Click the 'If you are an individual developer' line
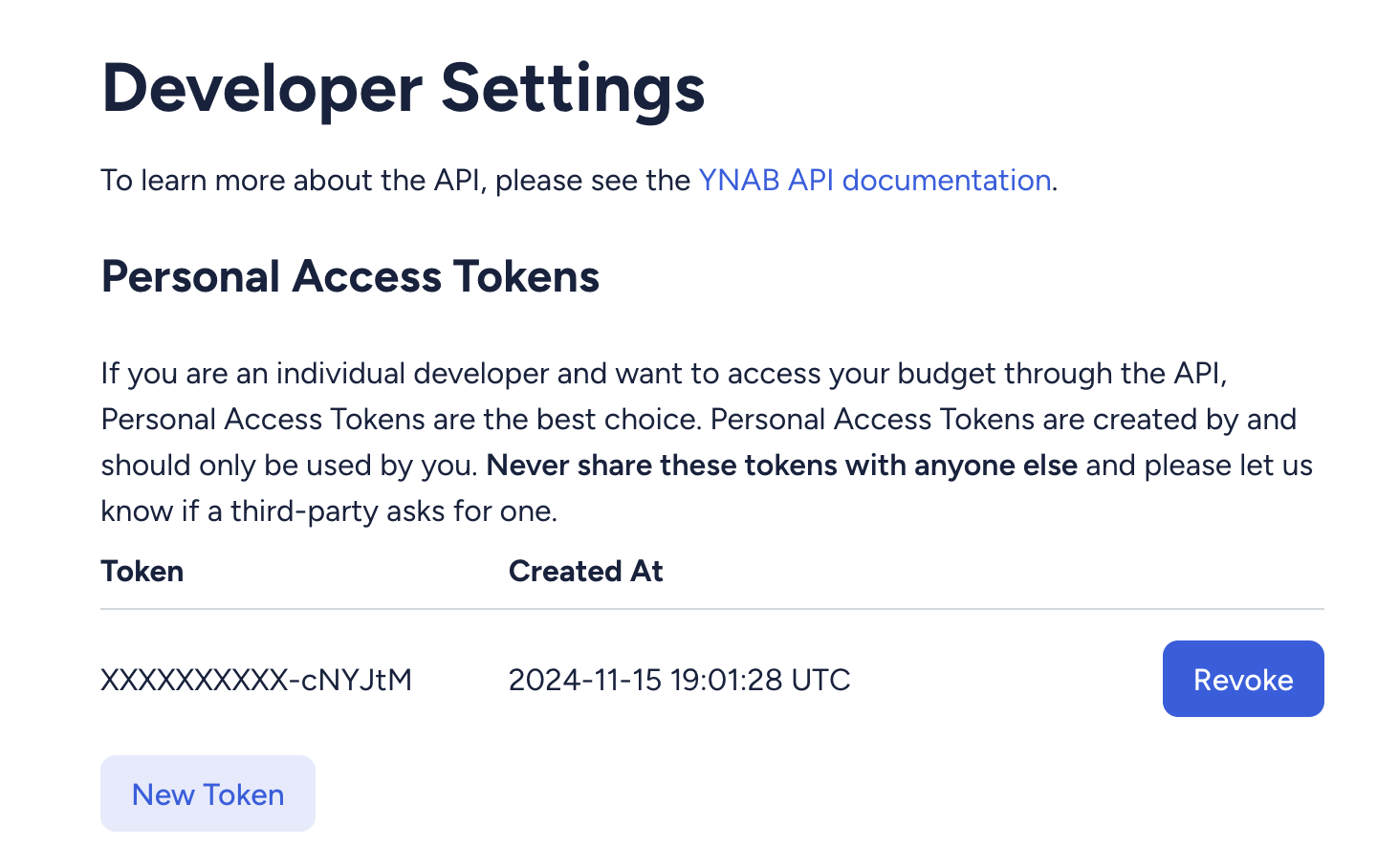The width and height of the screenshot is (1377, 868). click(664, 373)
